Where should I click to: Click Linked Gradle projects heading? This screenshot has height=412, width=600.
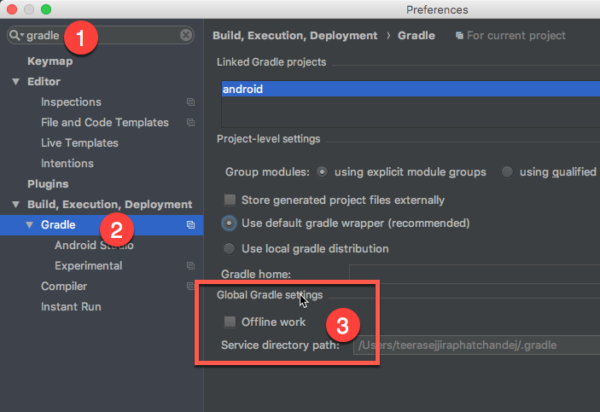pyautogui.click(x=271, y=62)
